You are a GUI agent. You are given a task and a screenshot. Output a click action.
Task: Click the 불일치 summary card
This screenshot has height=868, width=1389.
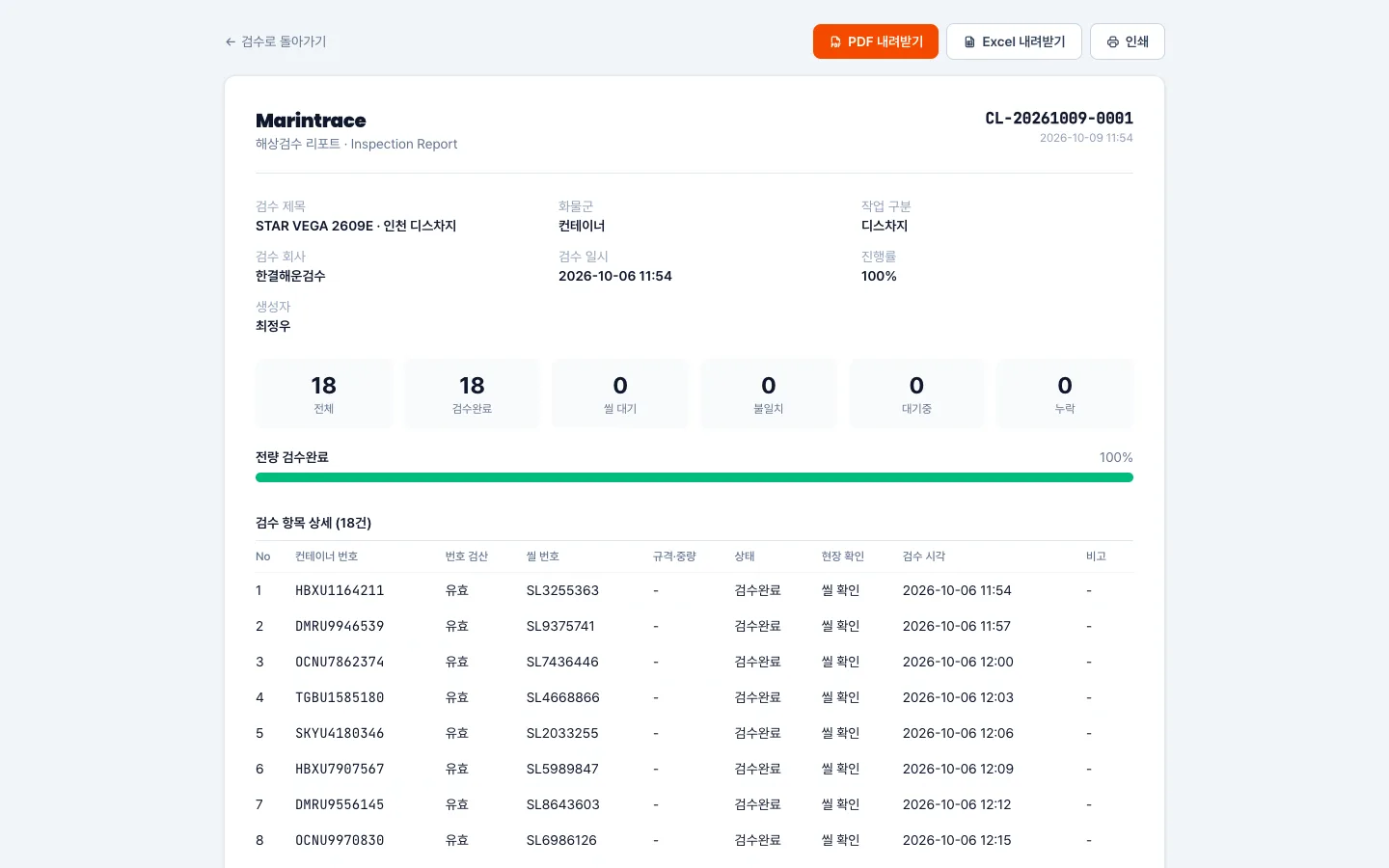[769, 393]
